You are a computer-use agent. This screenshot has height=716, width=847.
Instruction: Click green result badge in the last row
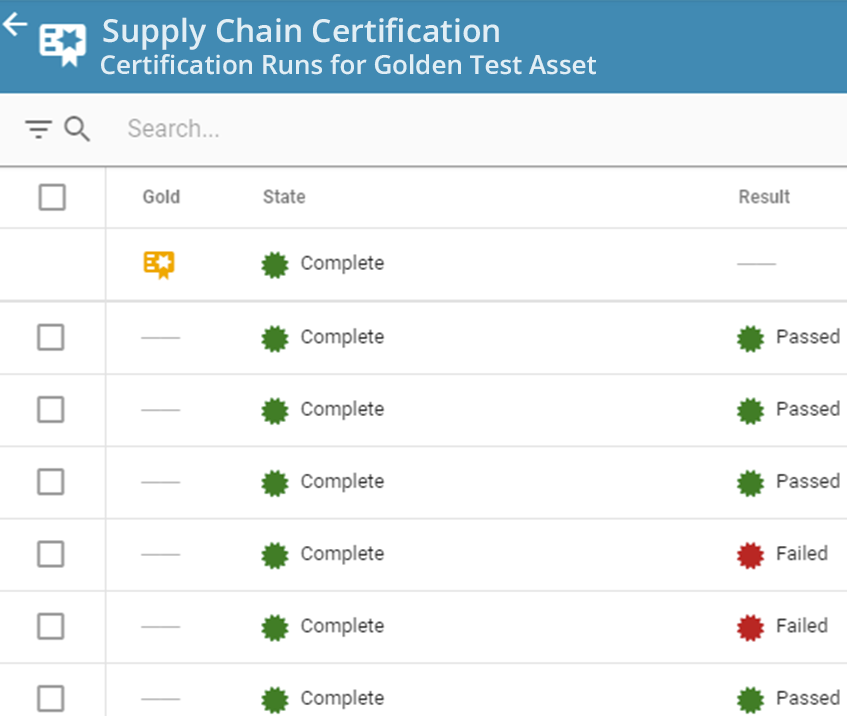click(750, 700)
